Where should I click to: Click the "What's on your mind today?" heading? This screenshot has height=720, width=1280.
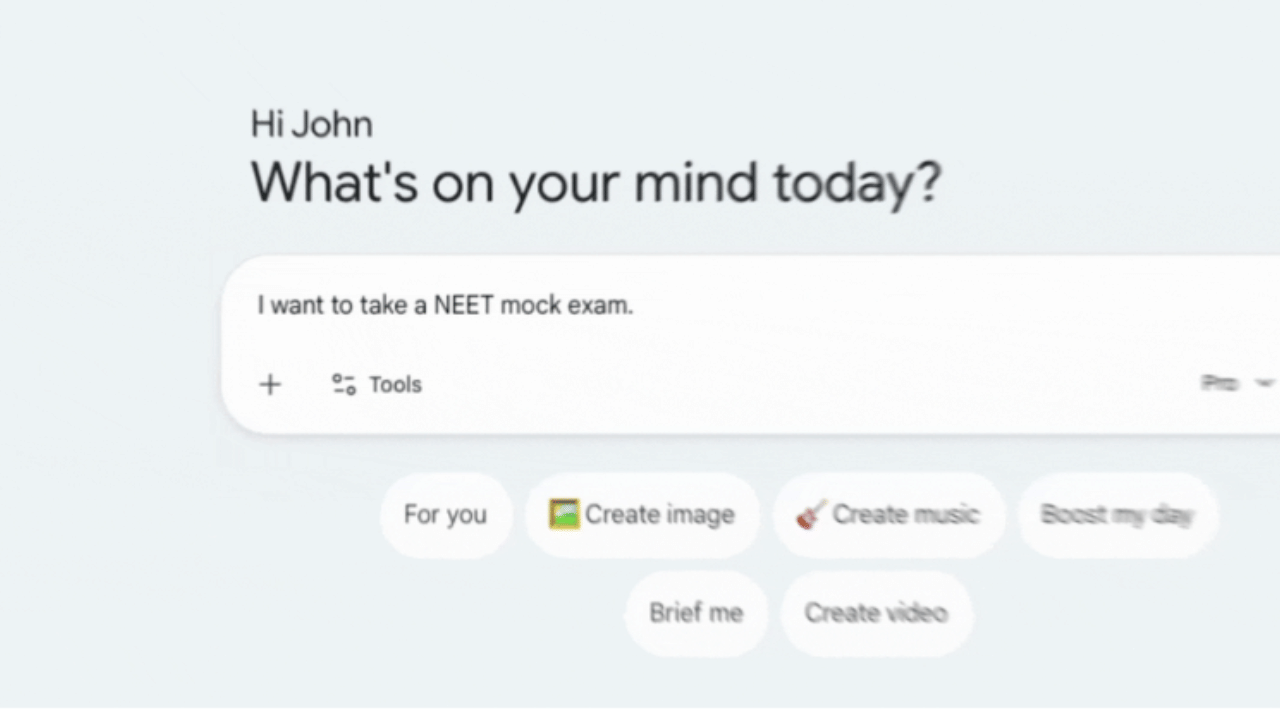(x=595, y=183)
